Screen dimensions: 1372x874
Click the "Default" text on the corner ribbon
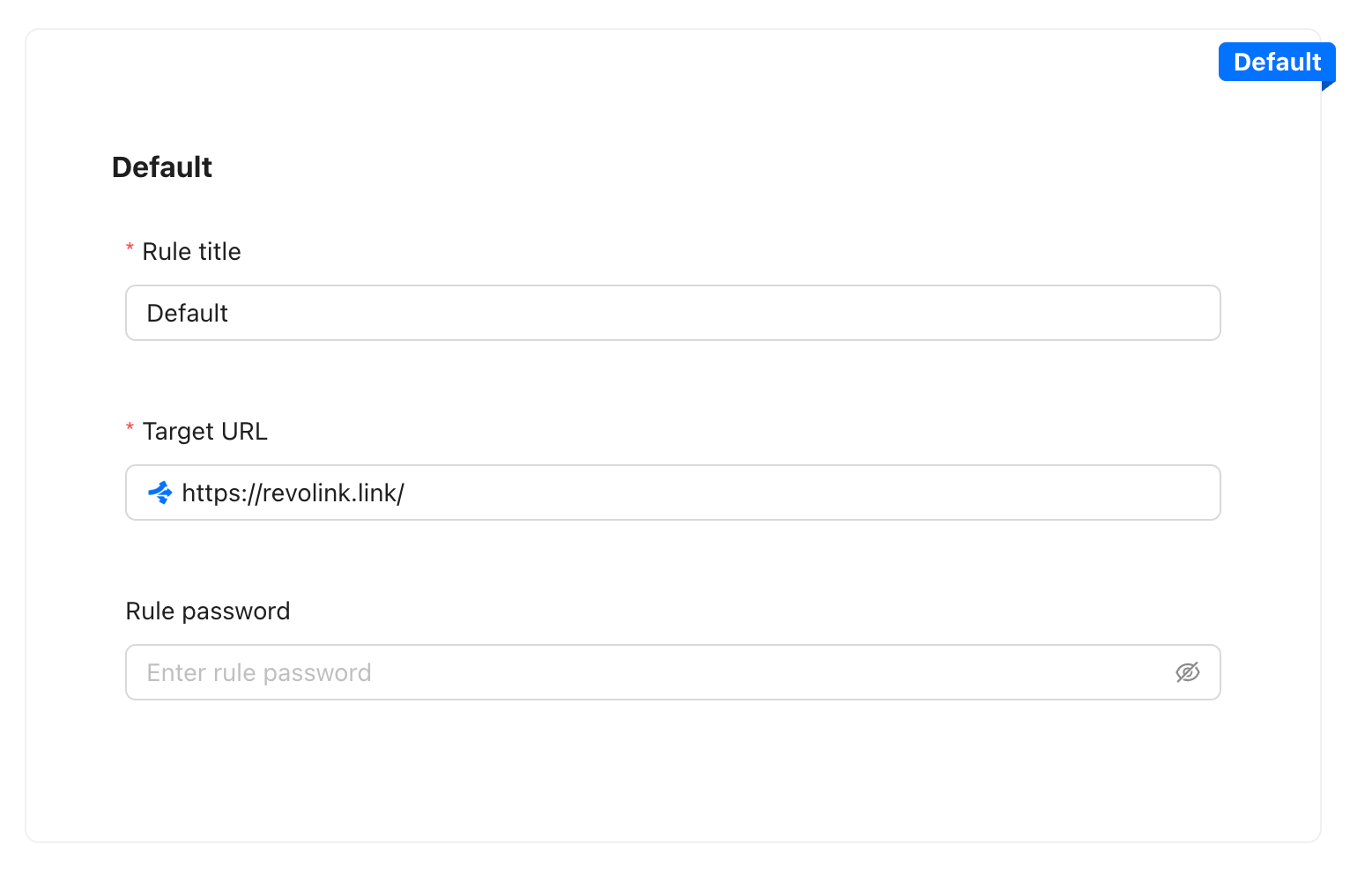coord(1277,62)
